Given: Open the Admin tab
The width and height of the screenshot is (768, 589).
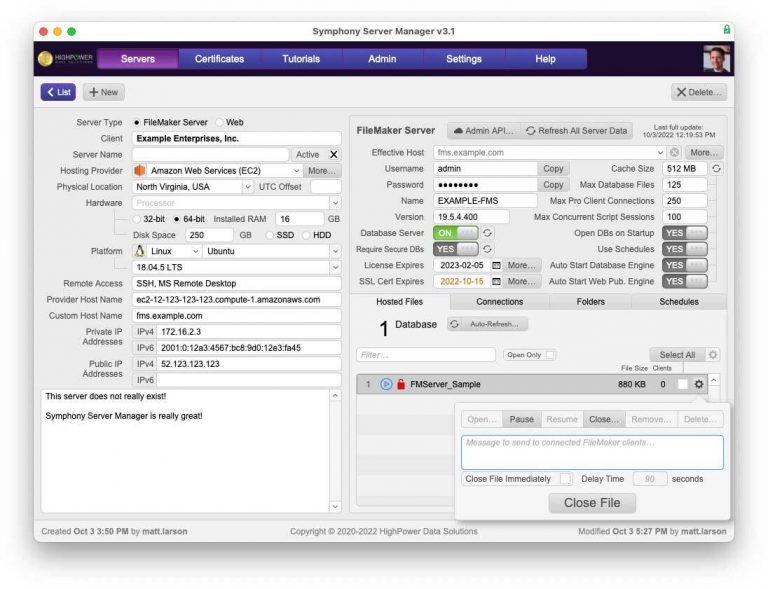Looking at the screenshot, I should tap(382, 59).
